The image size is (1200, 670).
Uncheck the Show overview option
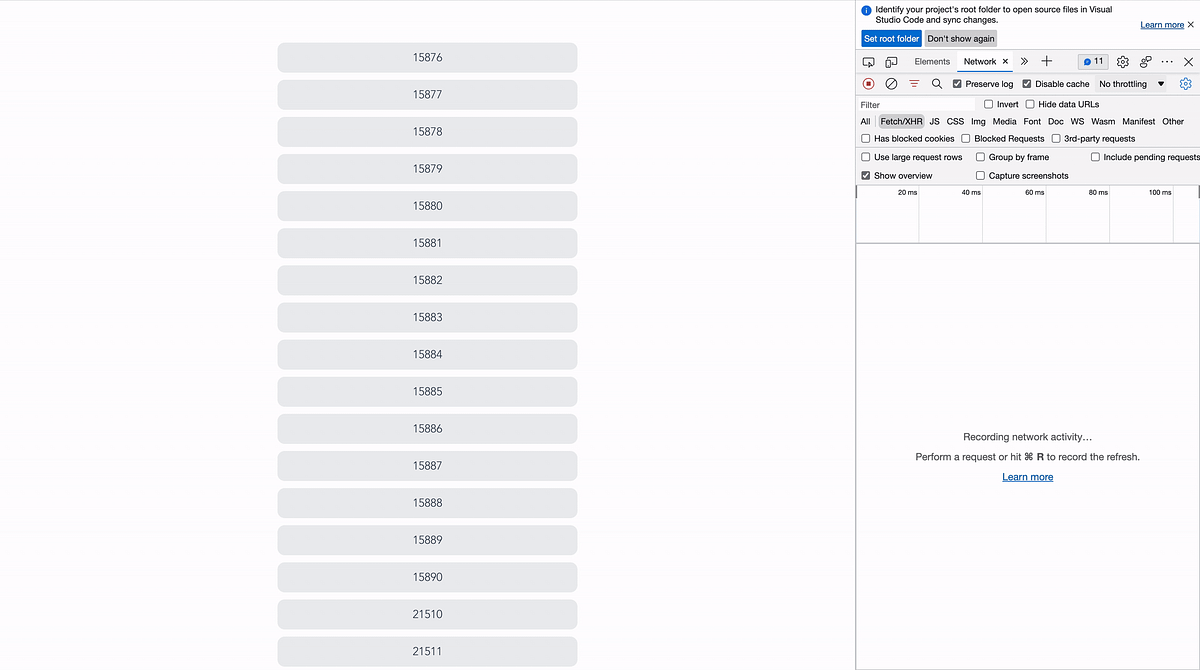pos(865,175)
